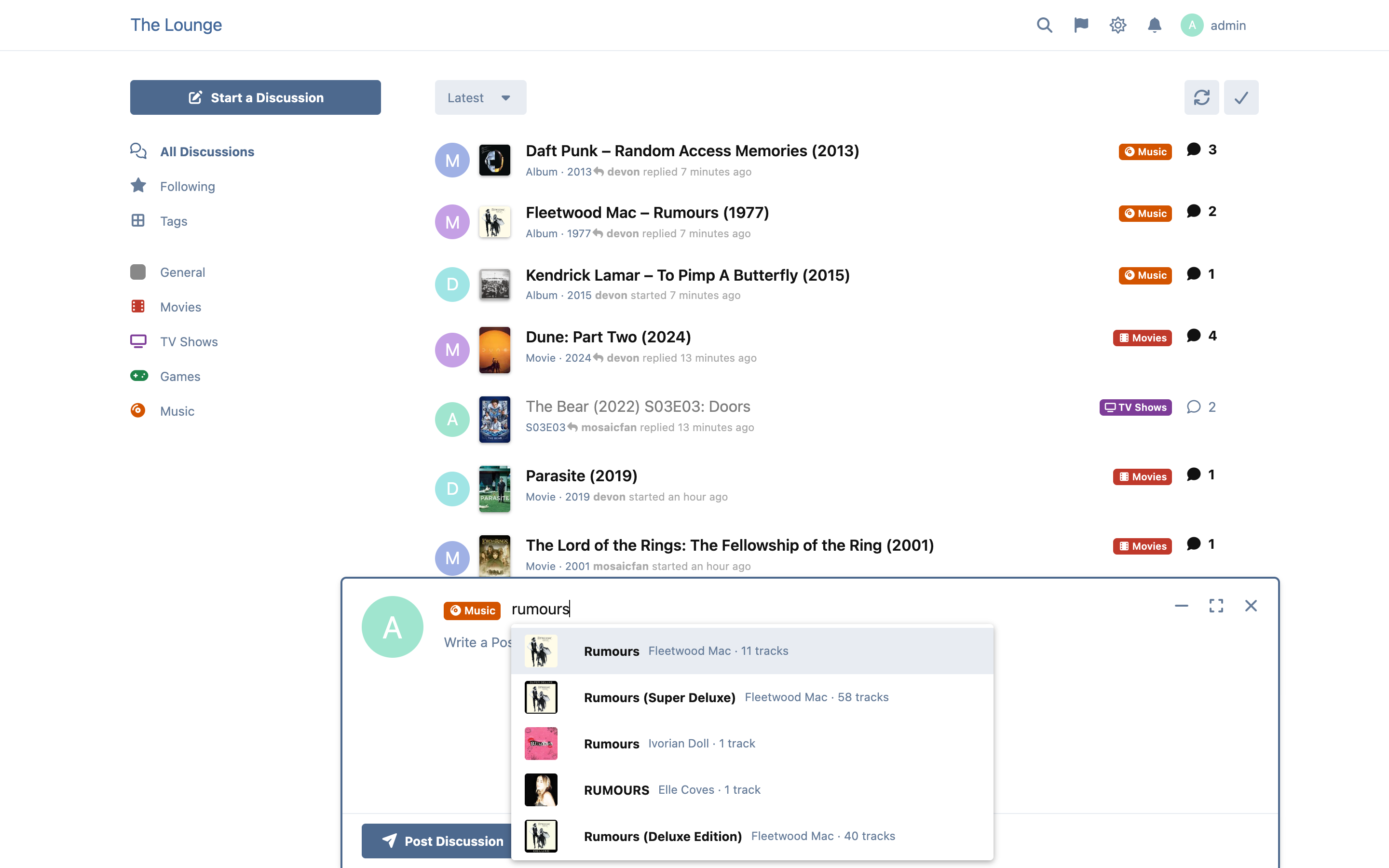
Task: Refresh the discussion list
Action: (1201, 97)
